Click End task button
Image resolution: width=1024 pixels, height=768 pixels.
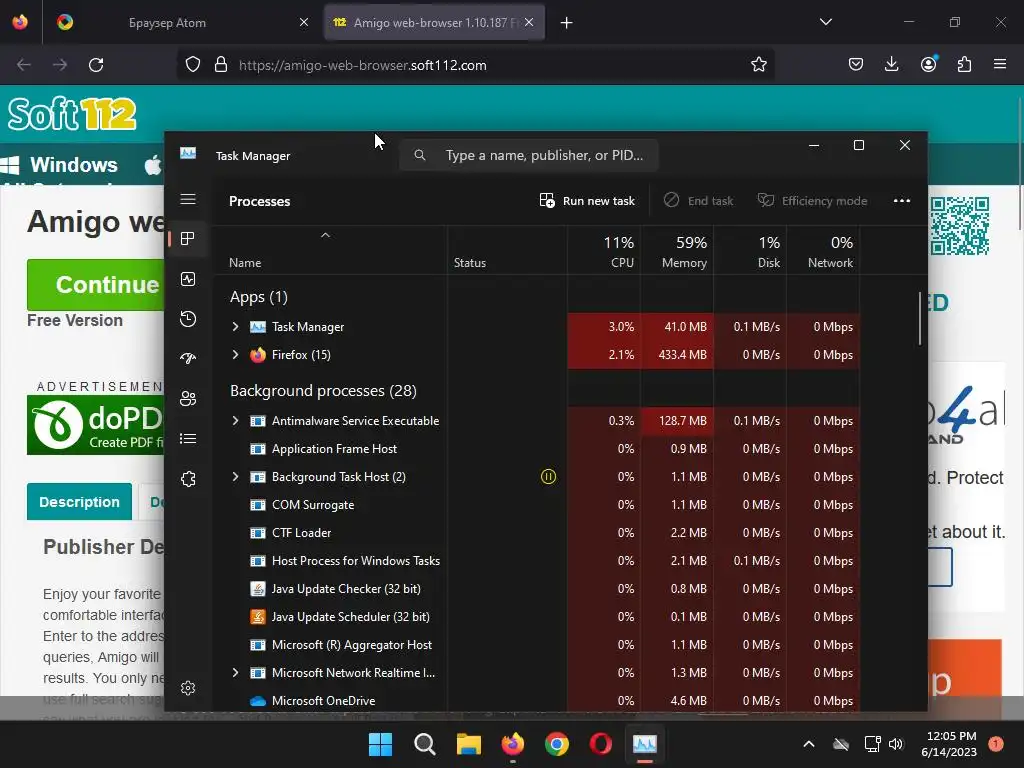(x=698, y=200)
